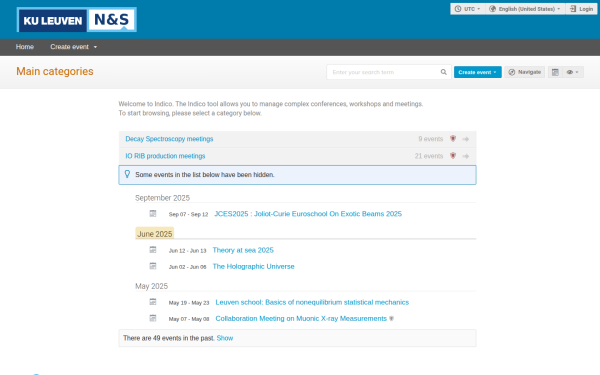600x375 pixels.
Task: Open the Theory at sea 2025 event
Action: coord(243,250)
